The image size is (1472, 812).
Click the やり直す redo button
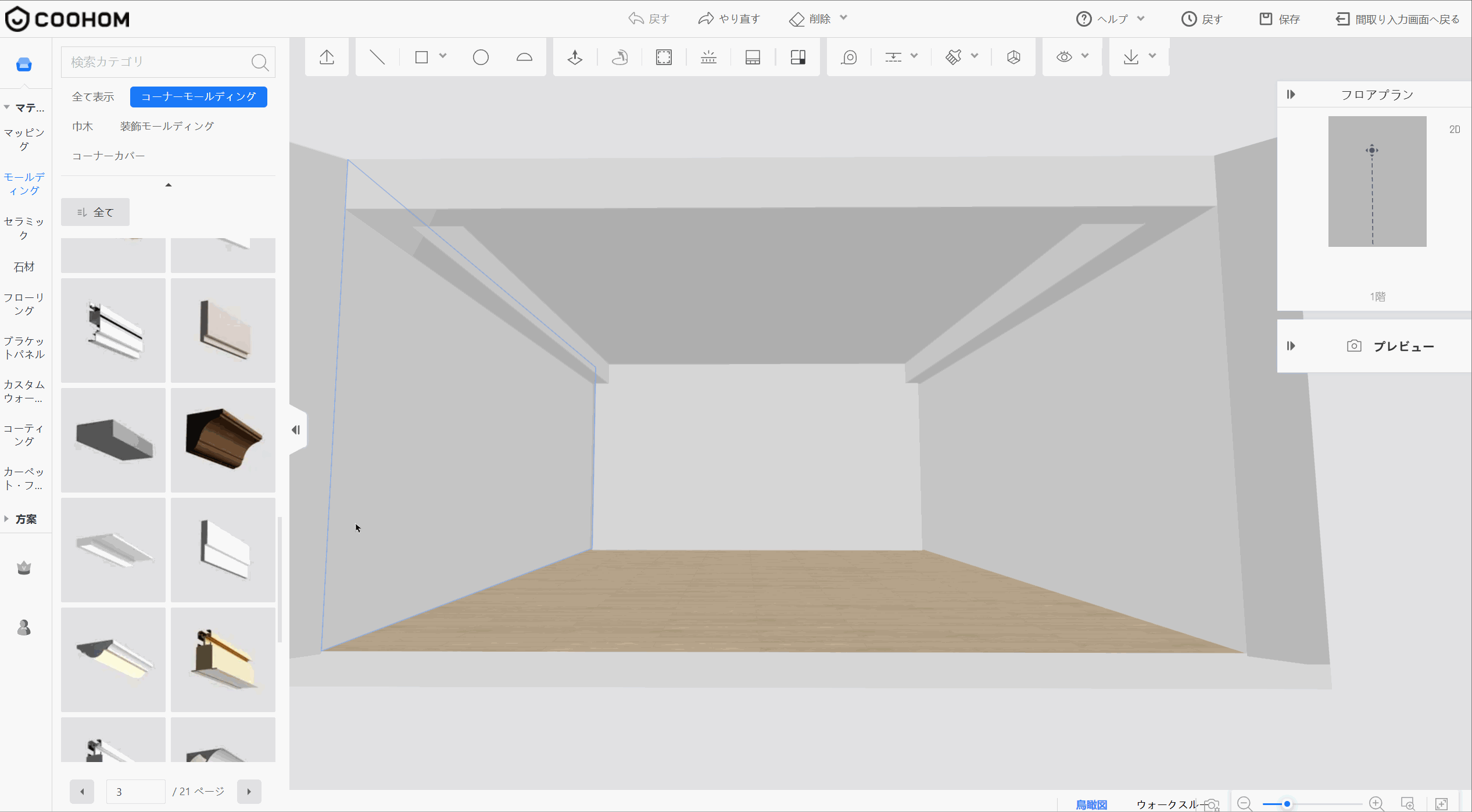[729, 19]
